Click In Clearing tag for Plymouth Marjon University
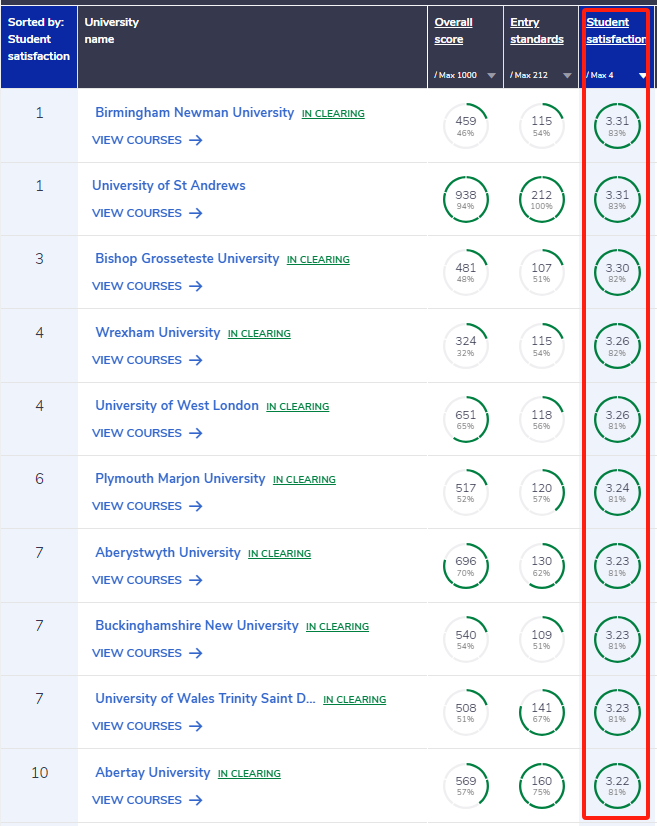 [304, 480]
